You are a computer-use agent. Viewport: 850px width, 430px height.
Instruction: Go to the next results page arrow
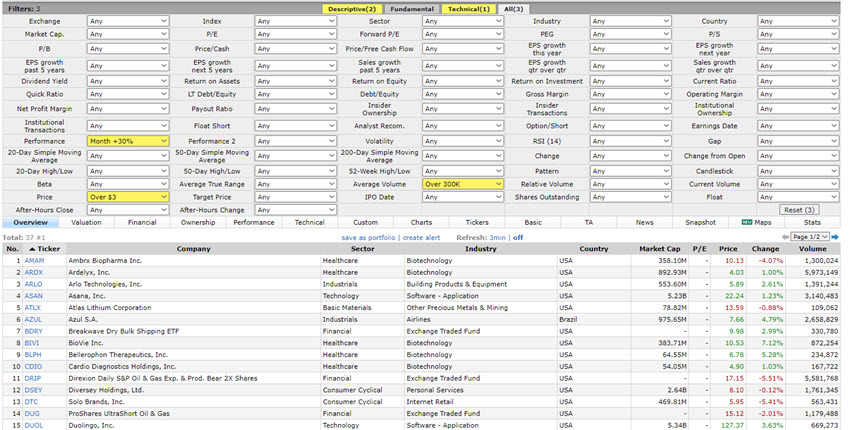coord(835,237)
